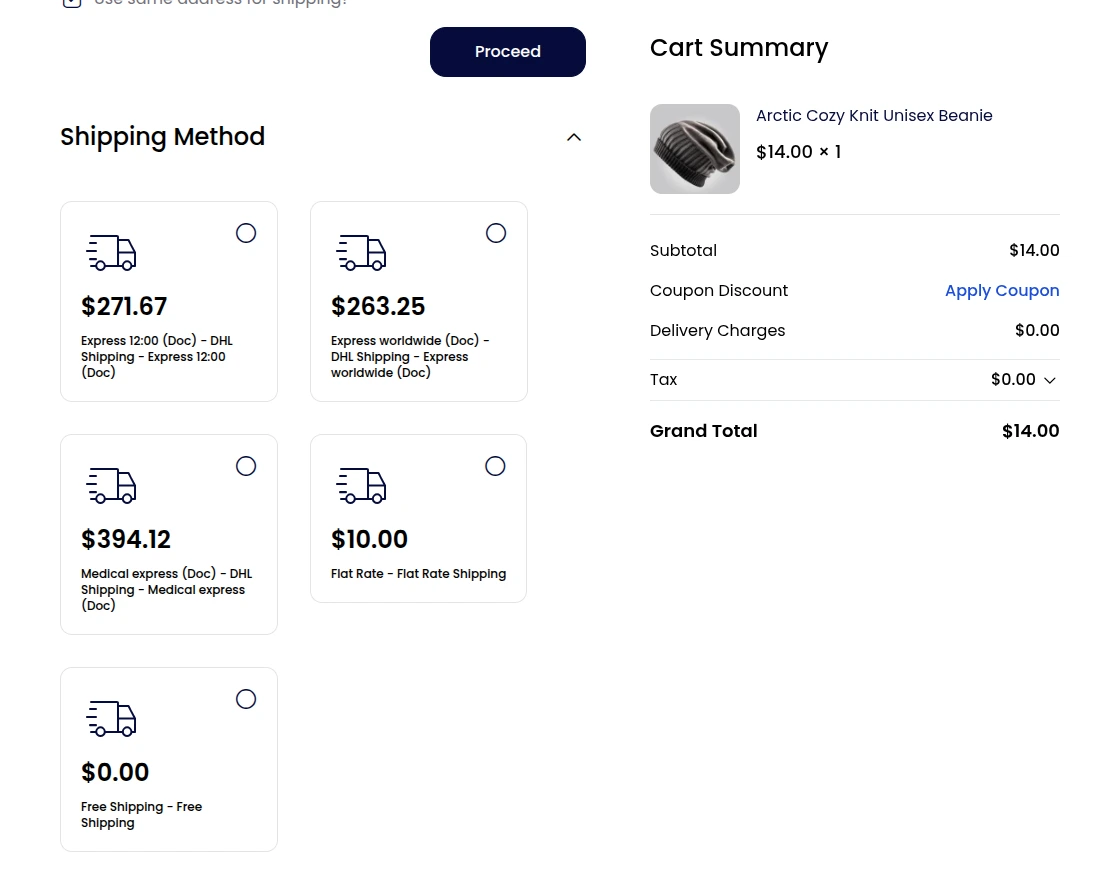
Task: Click truck icon on Free Shipping card
Action: click(111, 719)
